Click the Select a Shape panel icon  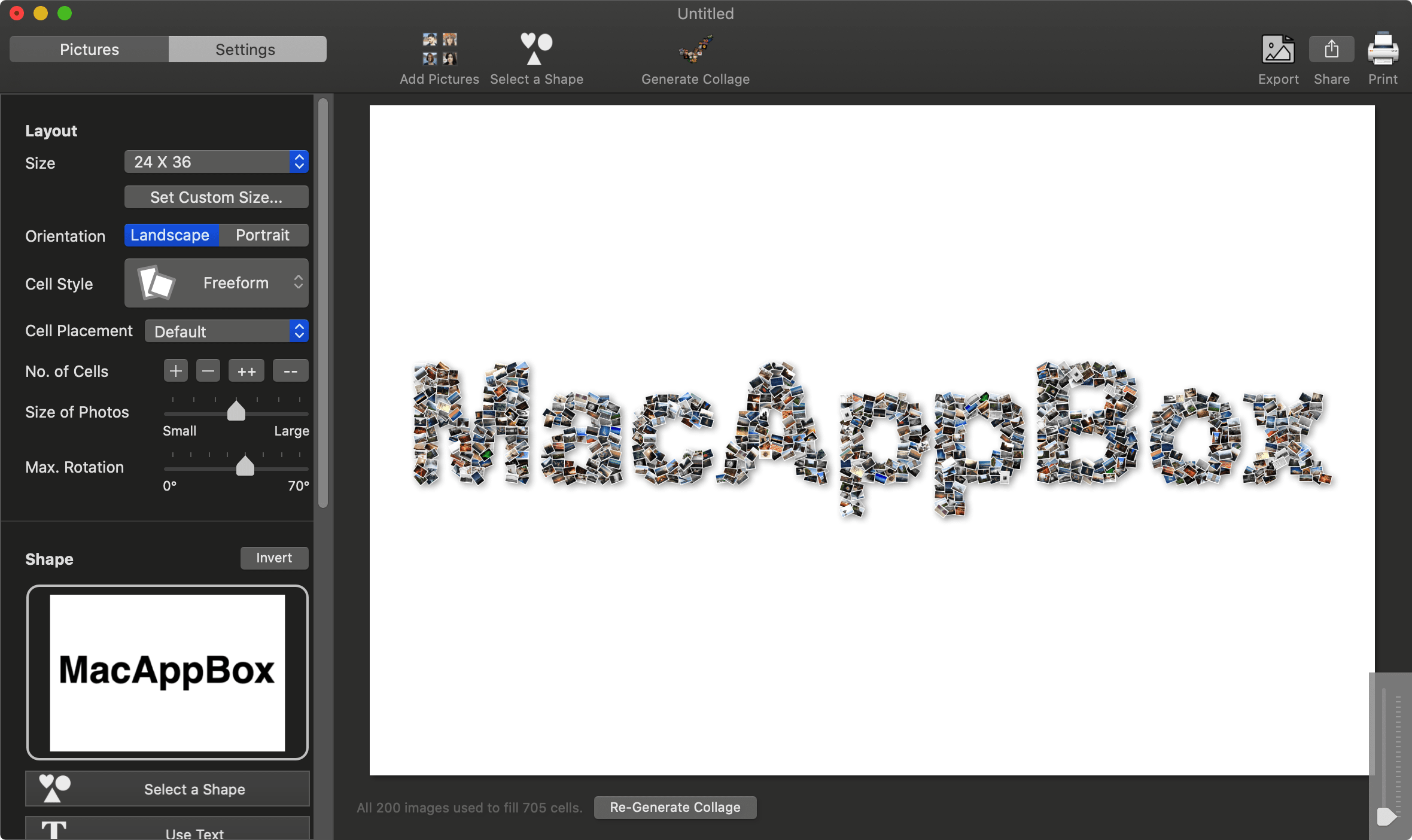tap(52, 789)
